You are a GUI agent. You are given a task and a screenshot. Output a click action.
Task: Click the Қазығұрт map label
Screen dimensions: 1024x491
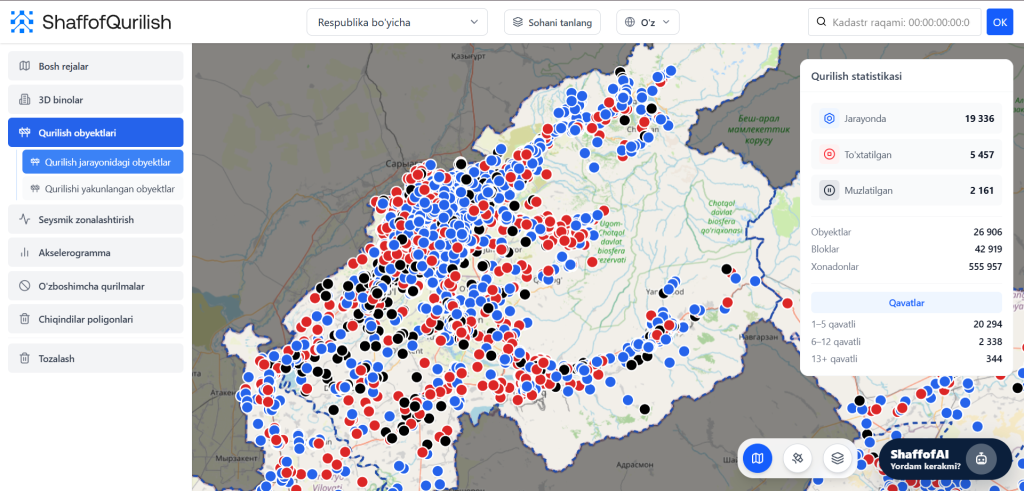(x=468, y=57)
